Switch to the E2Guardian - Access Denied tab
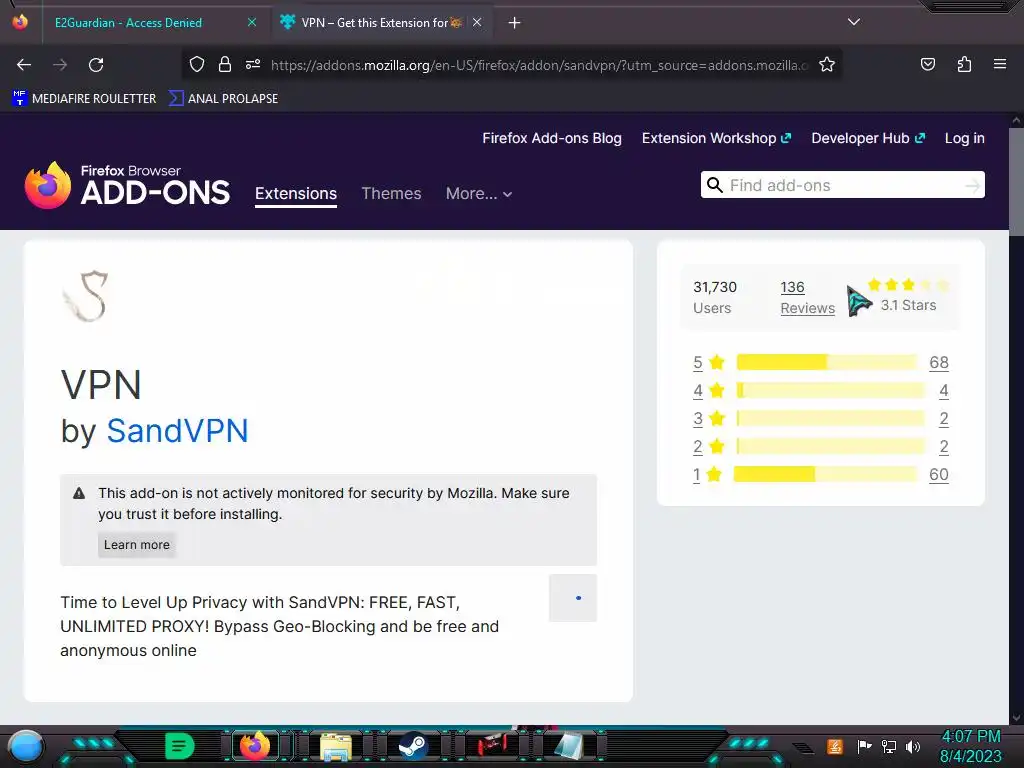 [128, 22]
